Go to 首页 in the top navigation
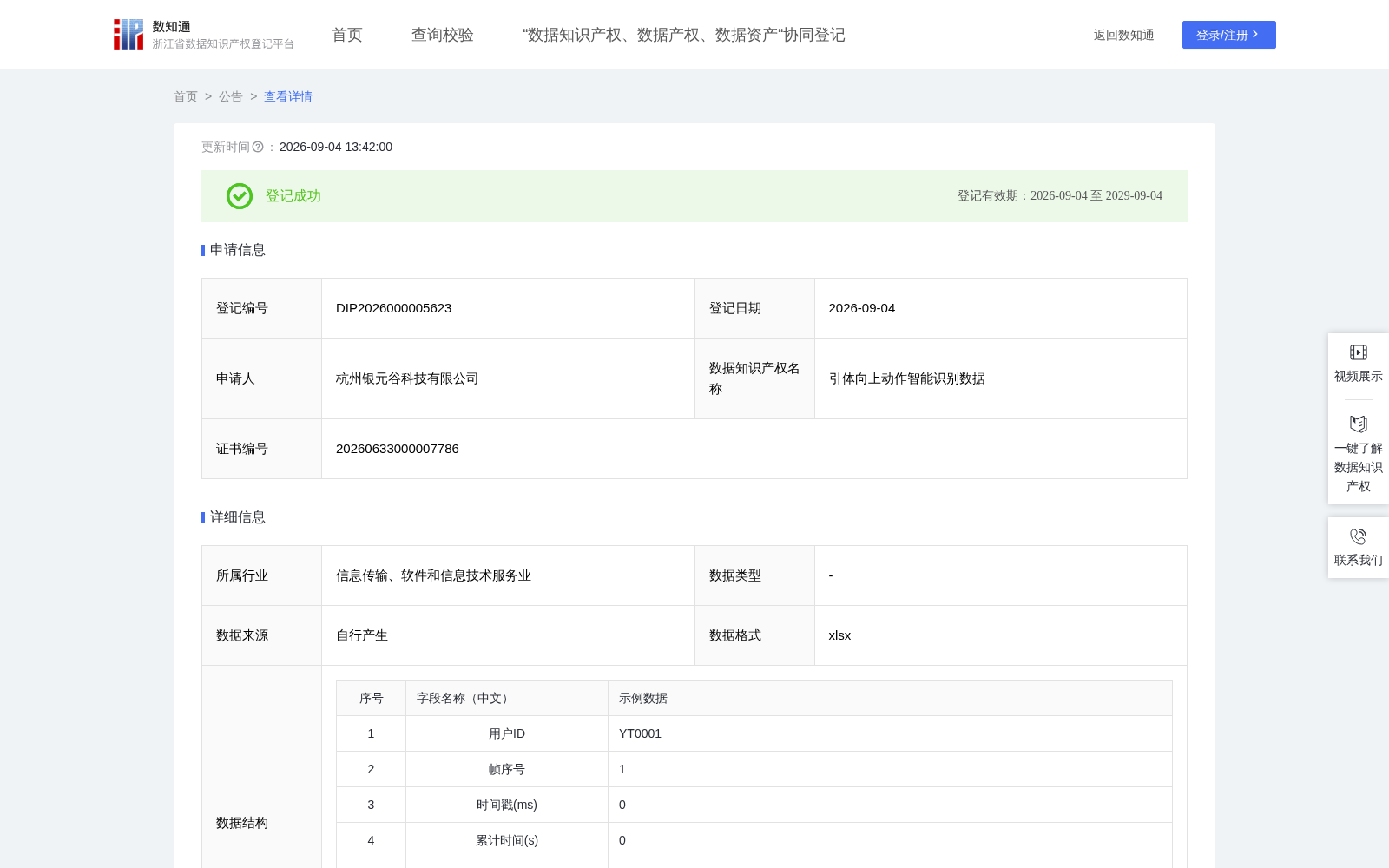The width and height of the screenshot is (1389, 868). 347,35
